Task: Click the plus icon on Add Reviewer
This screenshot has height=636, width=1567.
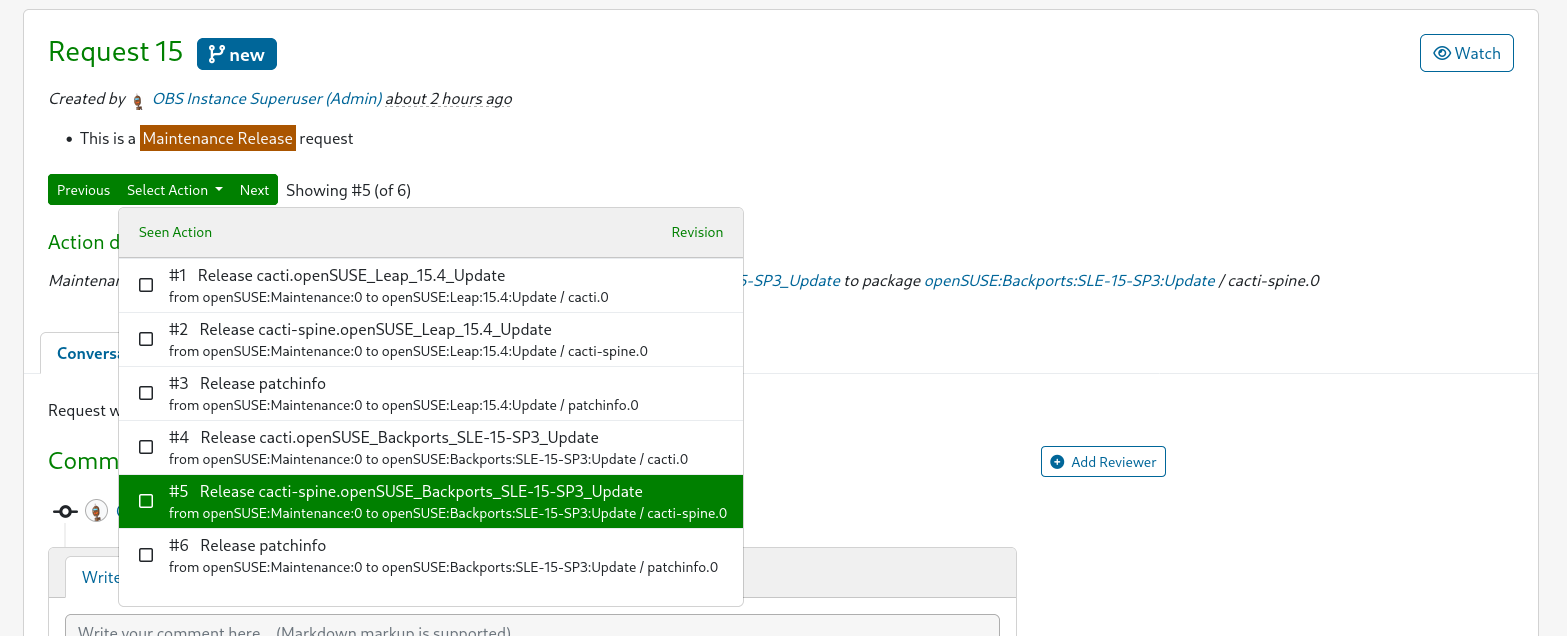Action: 1059,461
